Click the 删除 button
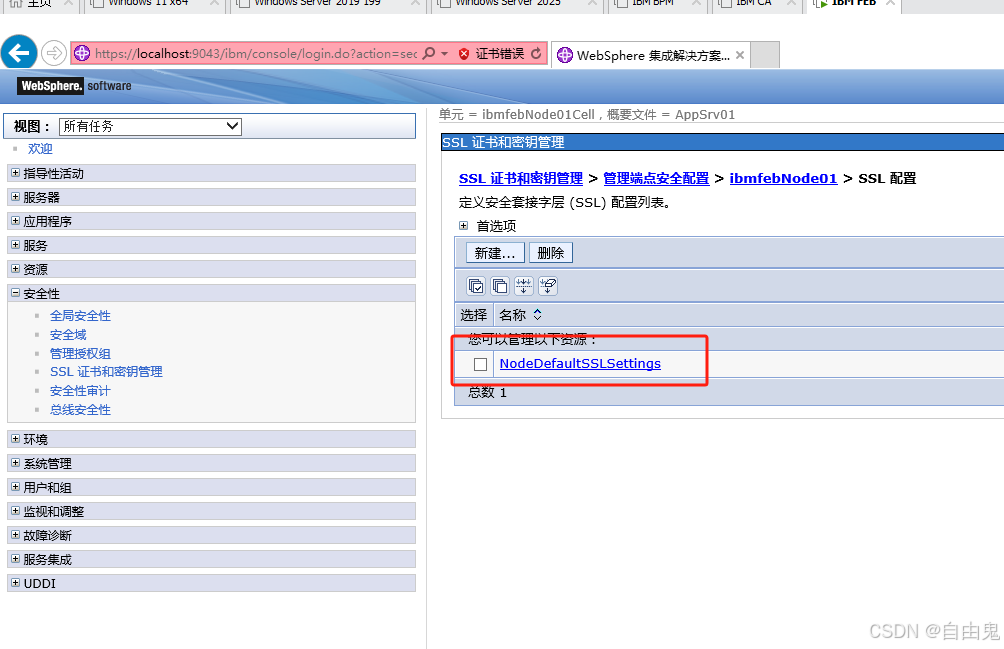This screenshot has width=1004, height=649. (551, 253)
